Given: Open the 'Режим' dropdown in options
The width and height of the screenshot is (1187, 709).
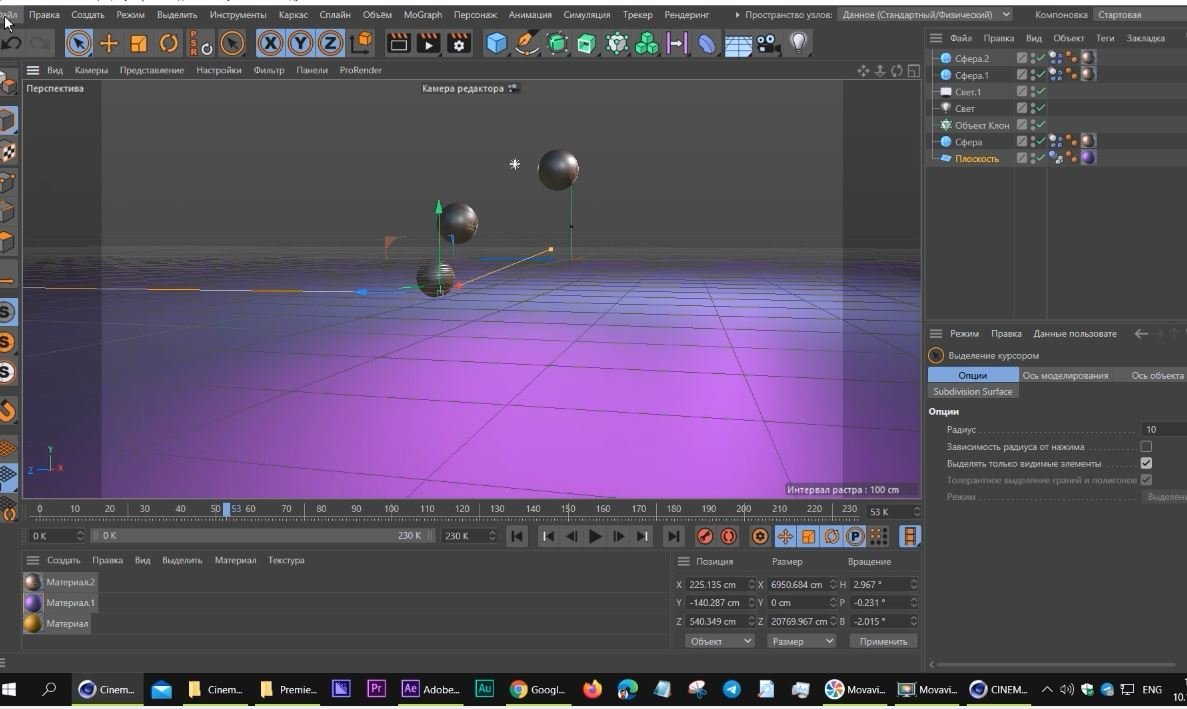Looking at the screenshot, I should tap(1164, 496).
